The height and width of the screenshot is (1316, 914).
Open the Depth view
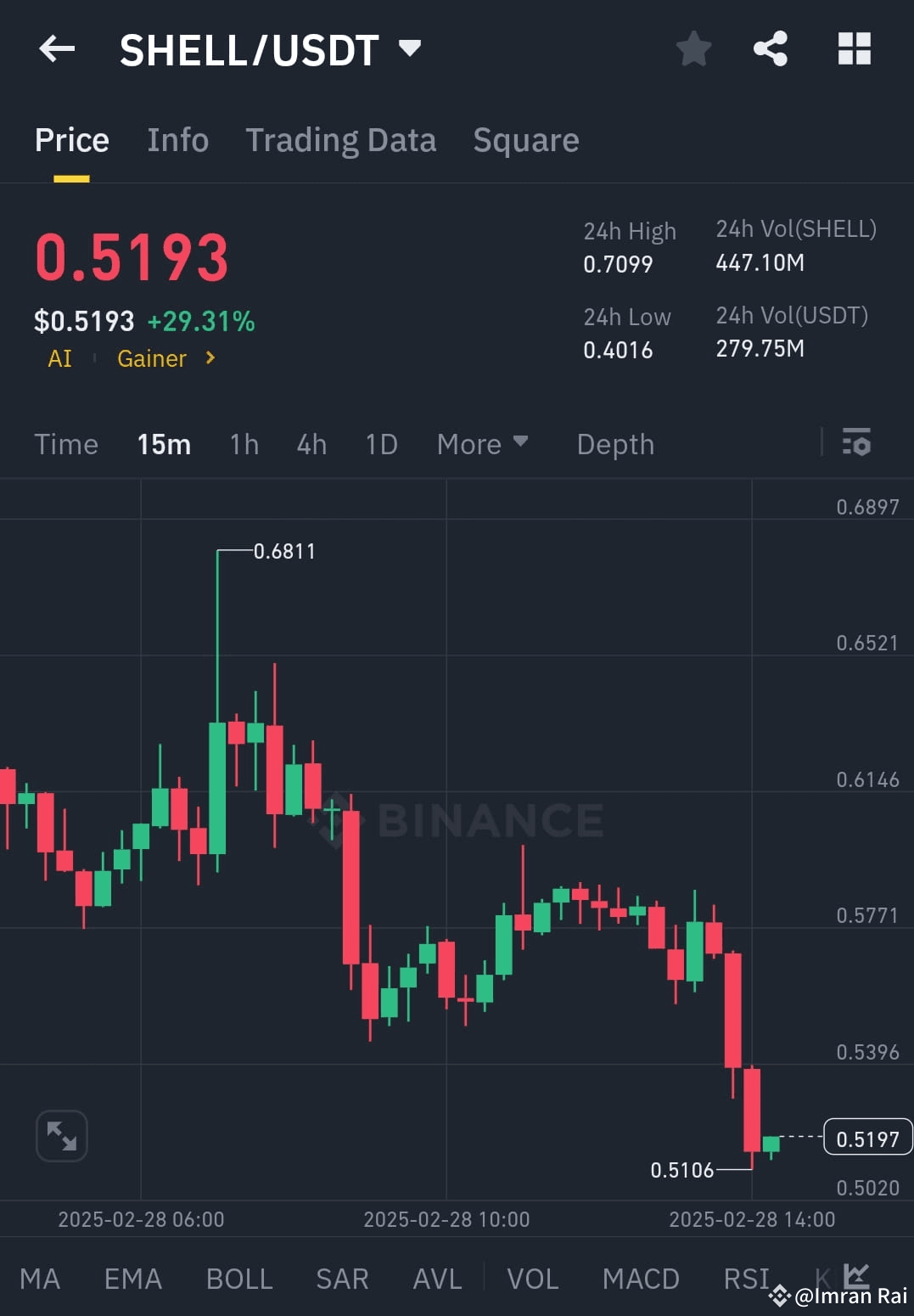tap(615, 443)
